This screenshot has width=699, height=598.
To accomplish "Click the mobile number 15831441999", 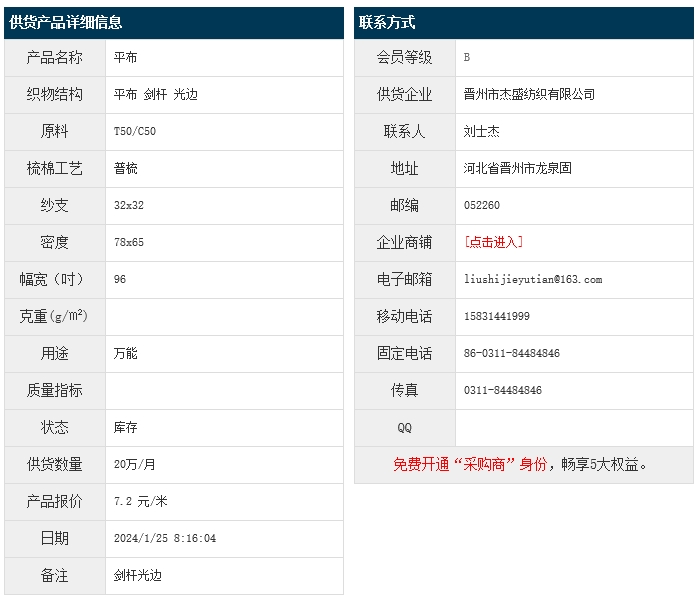I will 497,316.
